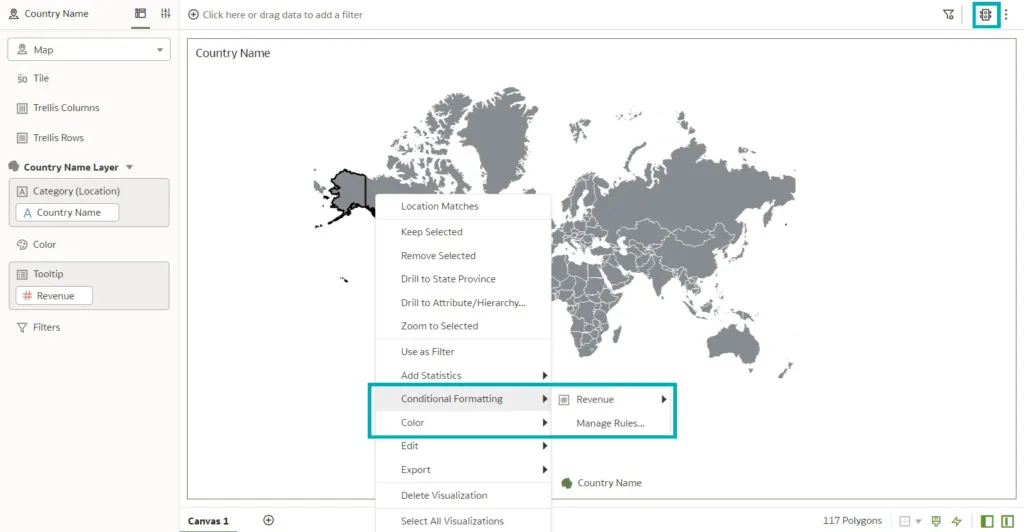Choose Keep Selected in context menu
1024x532 pixels.
click(x=431, y=232)
